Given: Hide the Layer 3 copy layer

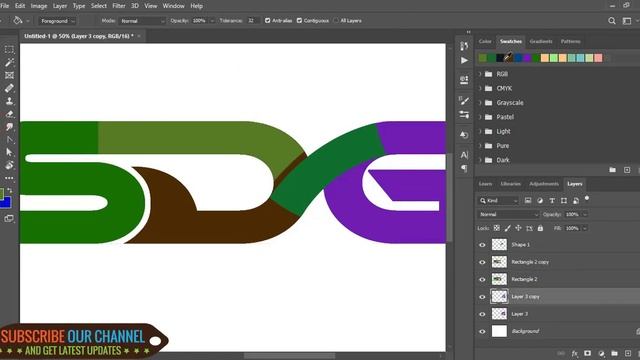Looking at the screenshot, I should (482, 297).
